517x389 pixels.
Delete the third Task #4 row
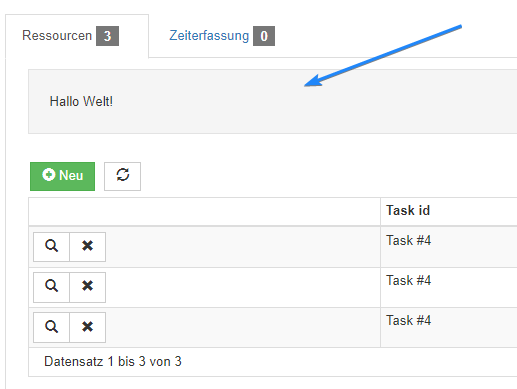88,327
